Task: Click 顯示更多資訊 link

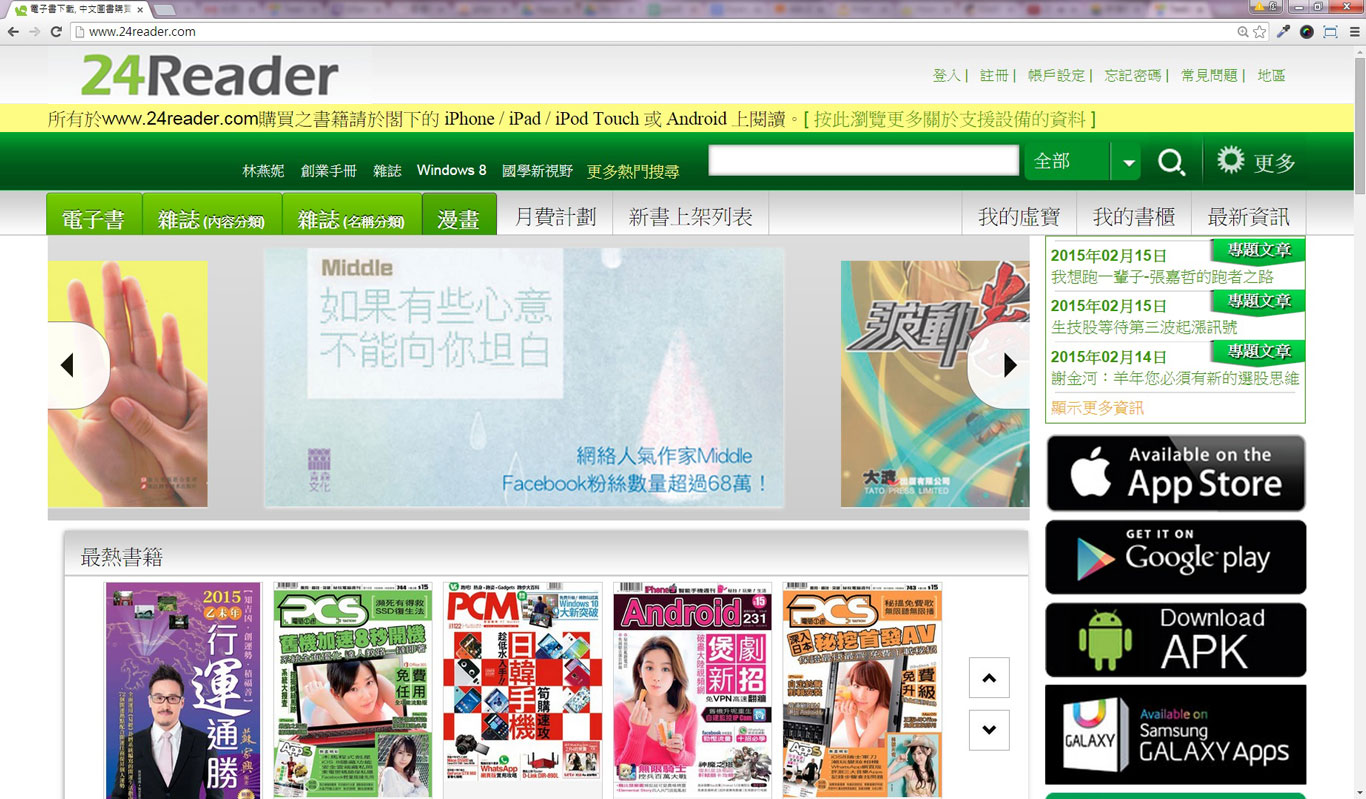Action: [x=1097, y=408]
